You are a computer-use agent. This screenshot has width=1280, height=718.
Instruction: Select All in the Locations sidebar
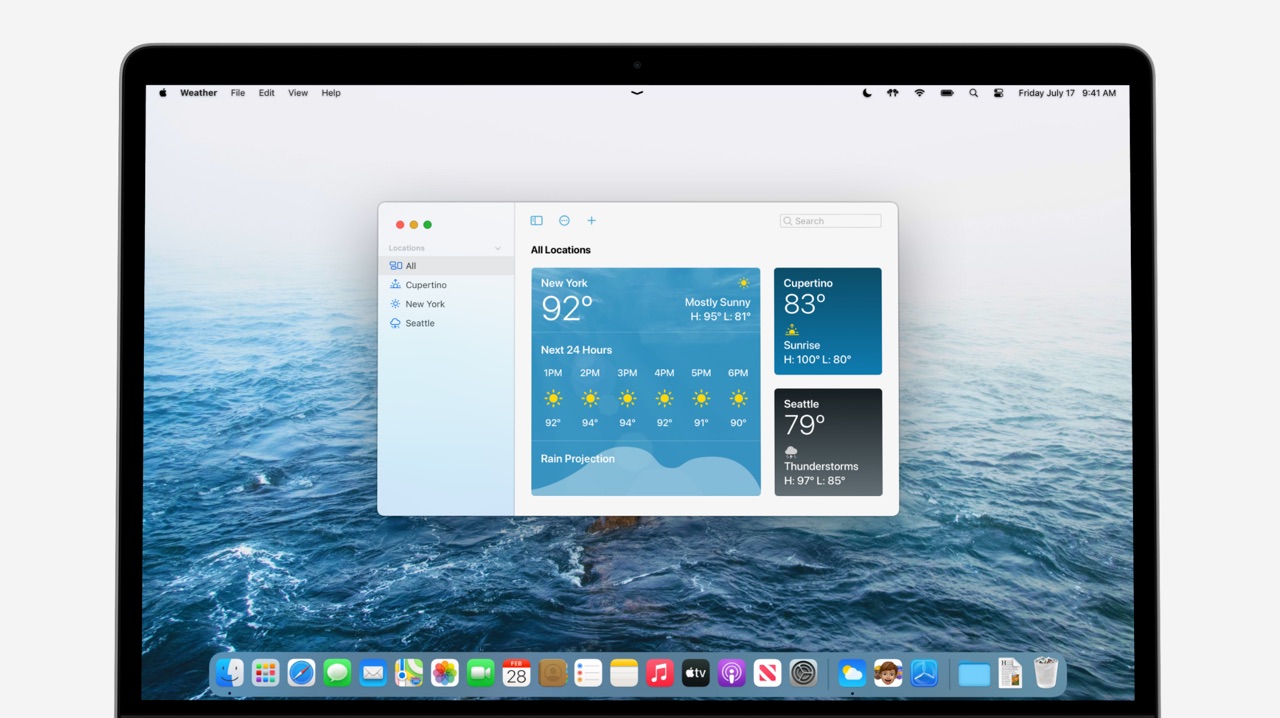pos(446,266)
